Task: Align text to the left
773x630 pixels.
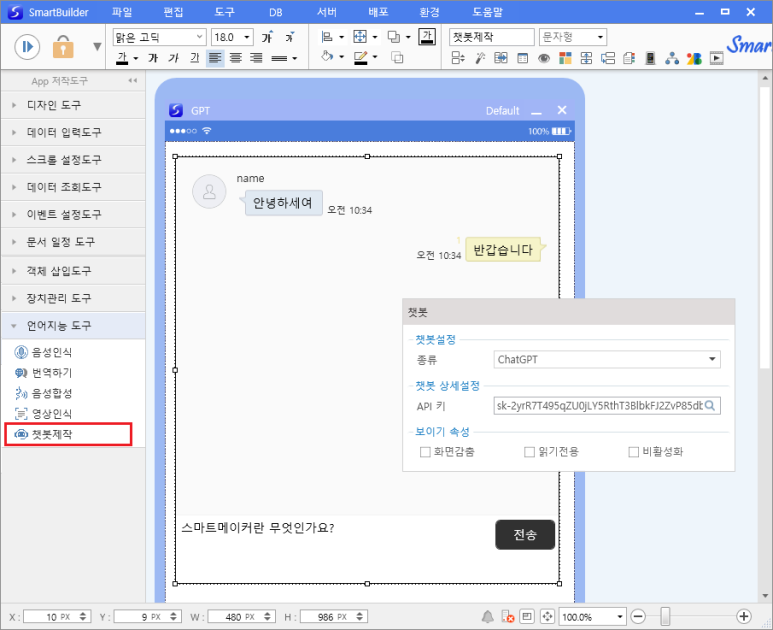Action: point(215,58)
